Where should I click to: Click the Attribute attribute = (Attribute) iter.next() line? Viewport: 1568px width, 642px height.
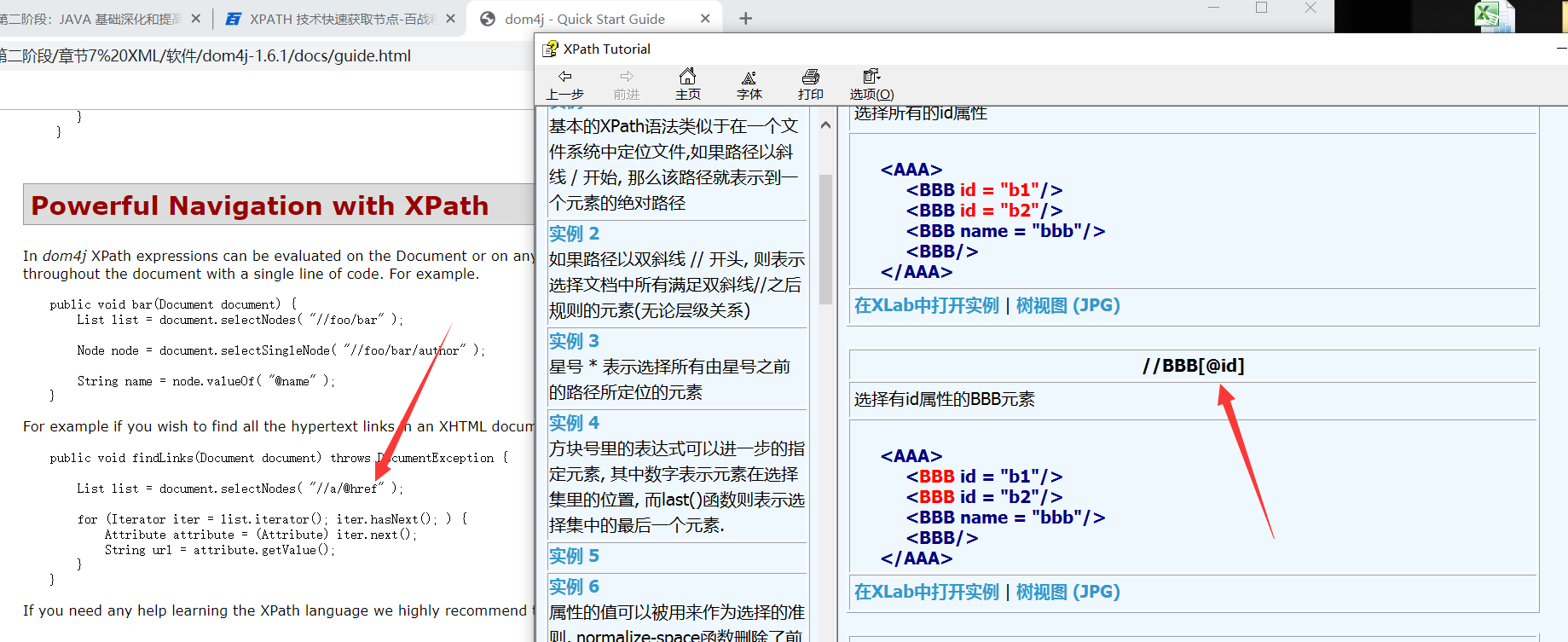261,535
